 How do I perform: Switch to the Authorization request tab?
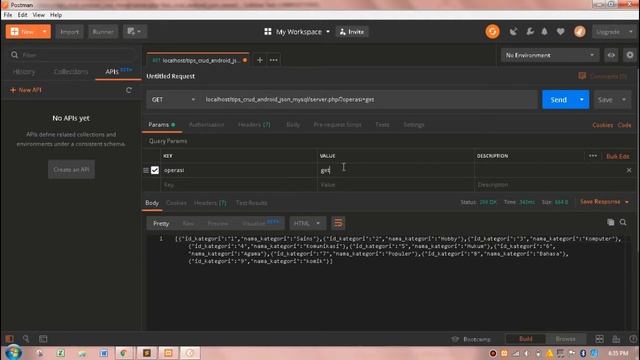207,125
